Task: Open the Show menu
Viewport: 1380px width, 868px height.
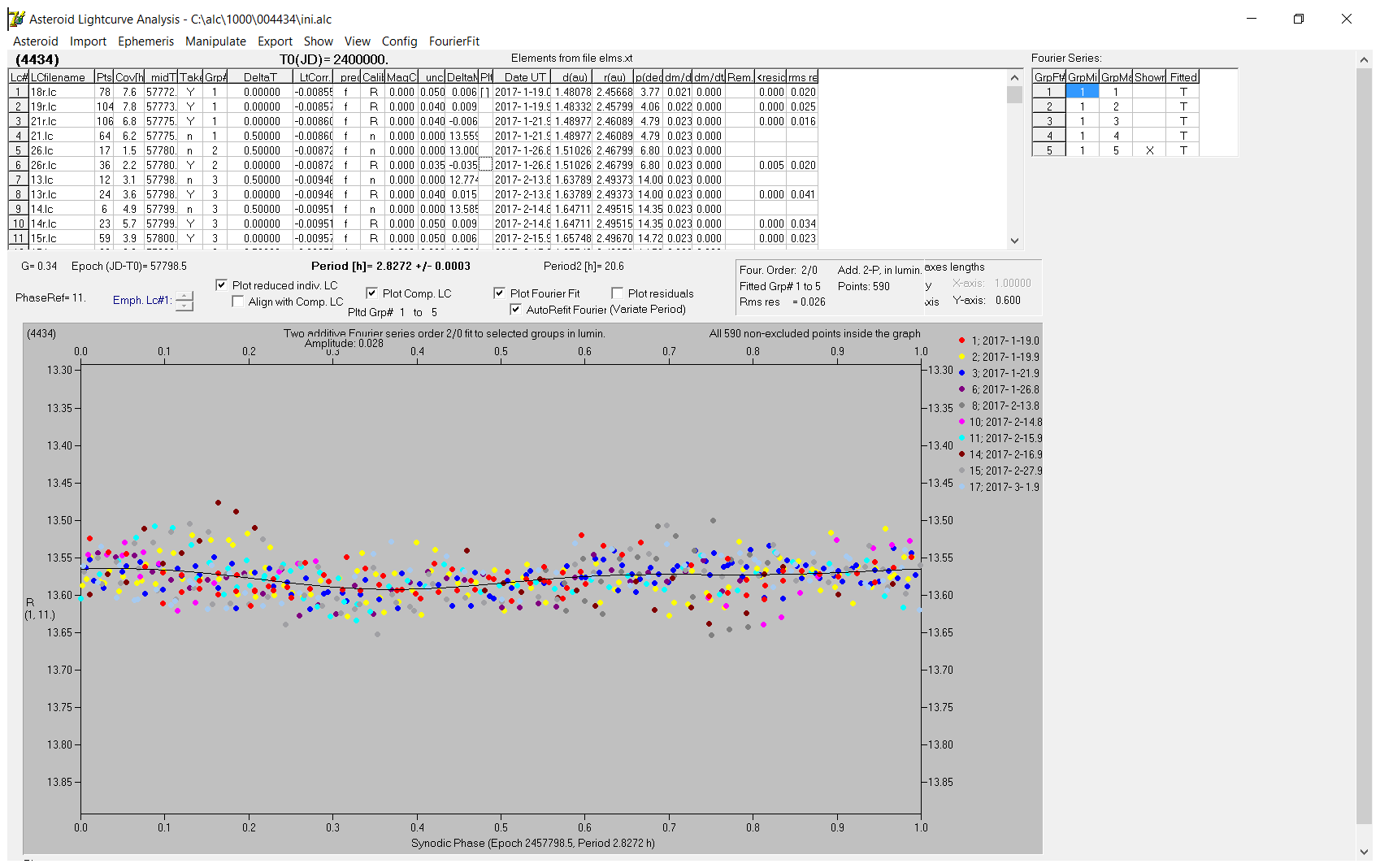Action: coord(318,41)
